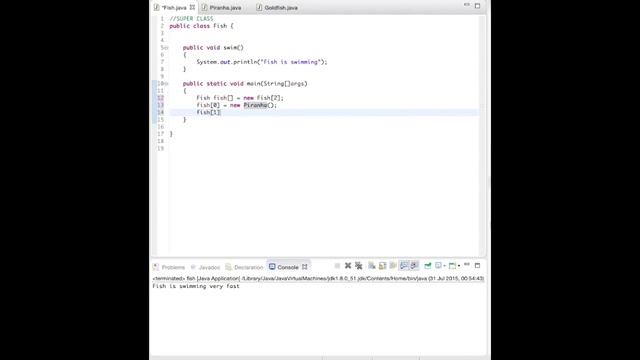The height and width of the screenshot is (360, 640).
Task: Click the Declaration view icon
Action: [228, 267]
